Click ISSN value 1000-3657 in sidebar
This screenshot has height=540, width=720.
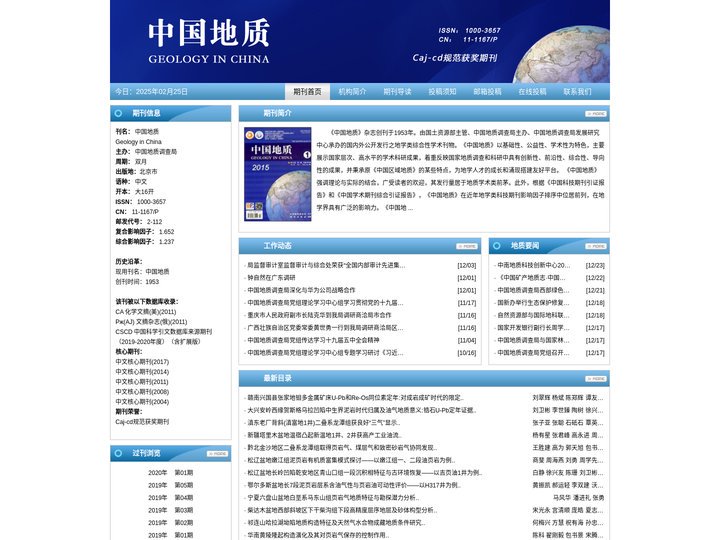pos(152,202)
